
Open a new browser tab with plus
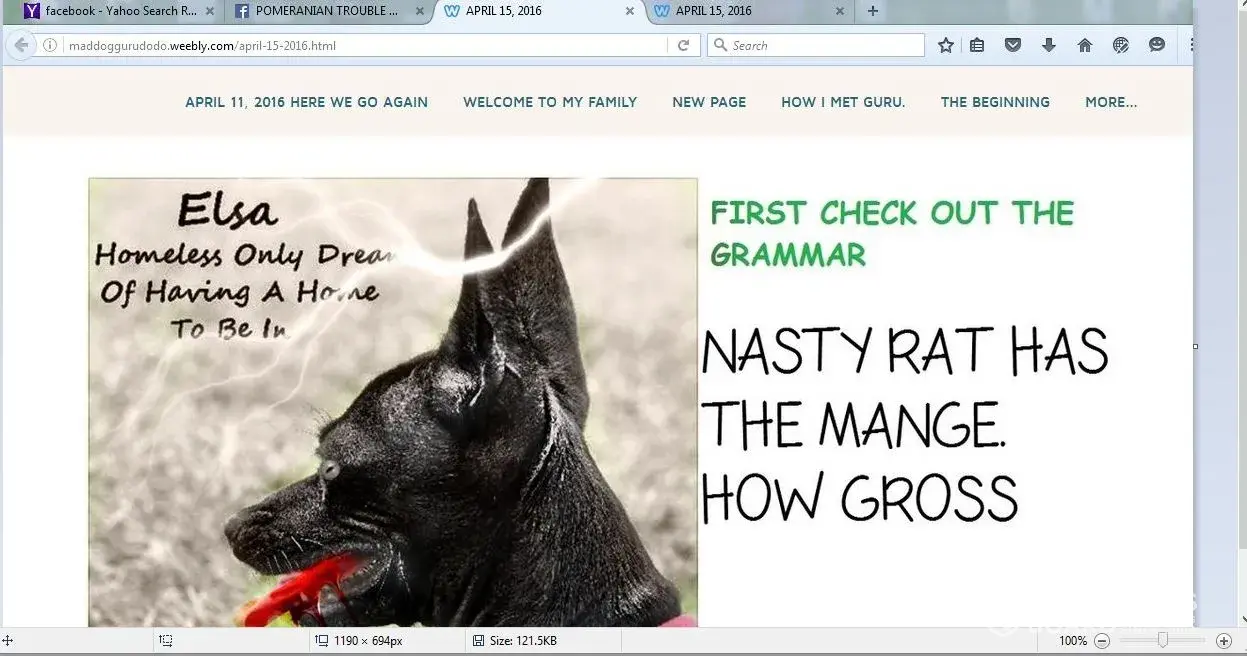tap(873, 11)
